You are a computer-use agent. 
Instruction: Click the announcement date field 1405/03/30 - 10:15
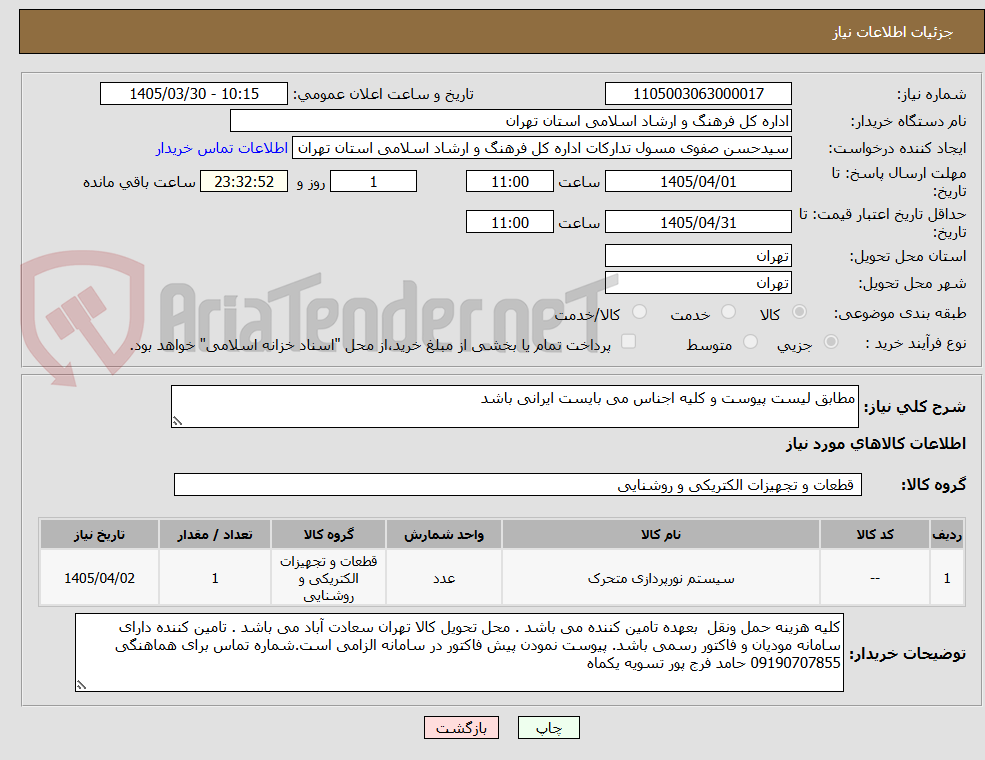tap(193, 94)
